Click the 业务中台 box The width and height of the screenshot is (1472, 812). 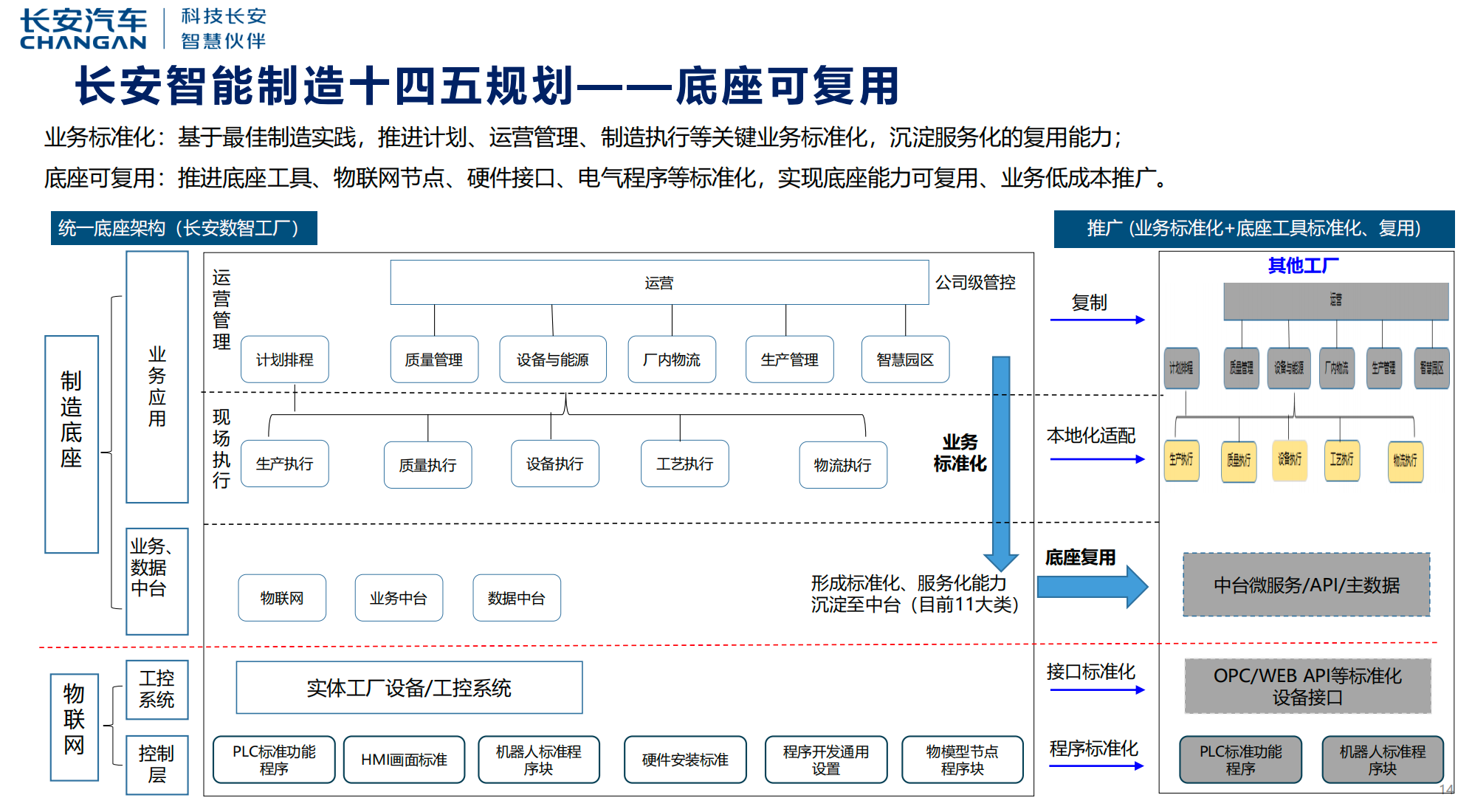point(399,598)
